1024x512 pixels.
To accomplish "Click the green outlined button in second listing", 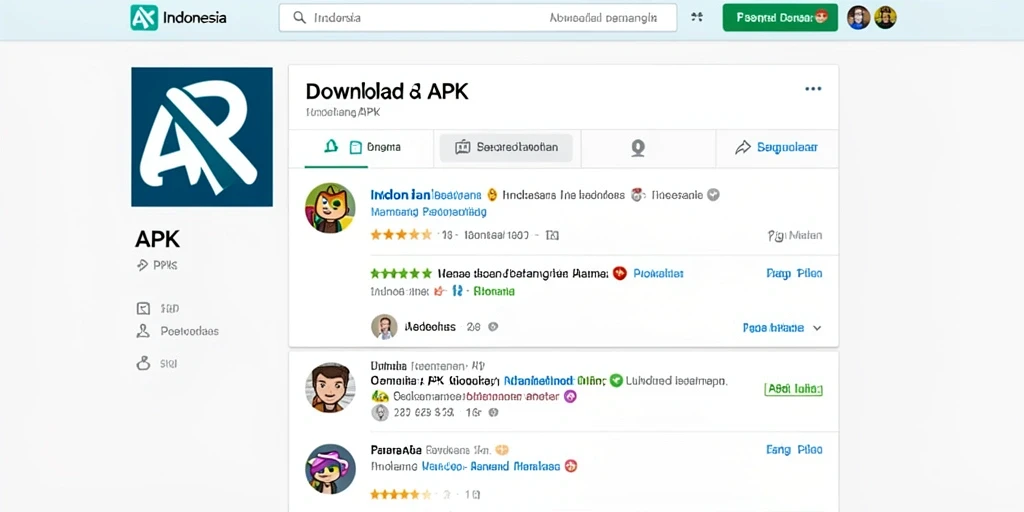I will 793,389.
